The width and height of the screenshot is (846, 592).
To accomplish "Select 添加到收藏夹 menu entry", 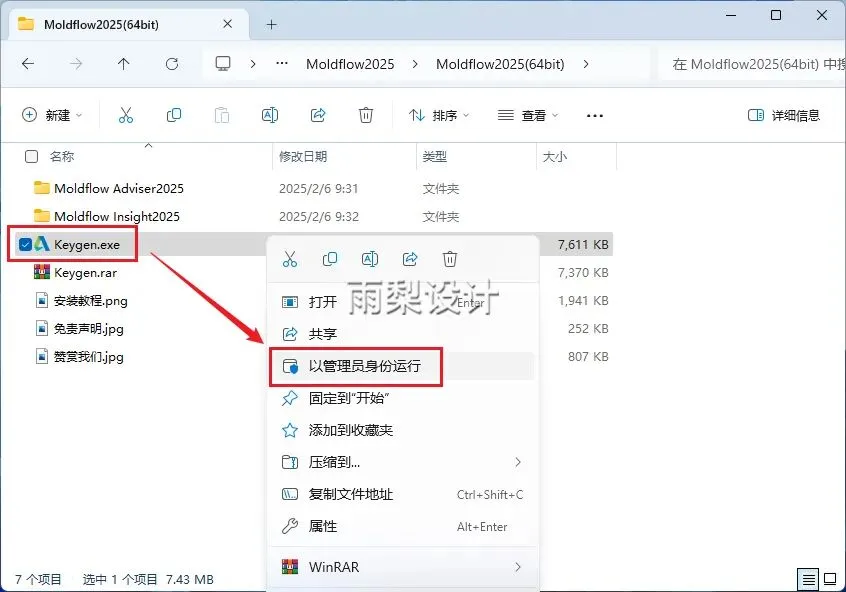I will 402,430.
